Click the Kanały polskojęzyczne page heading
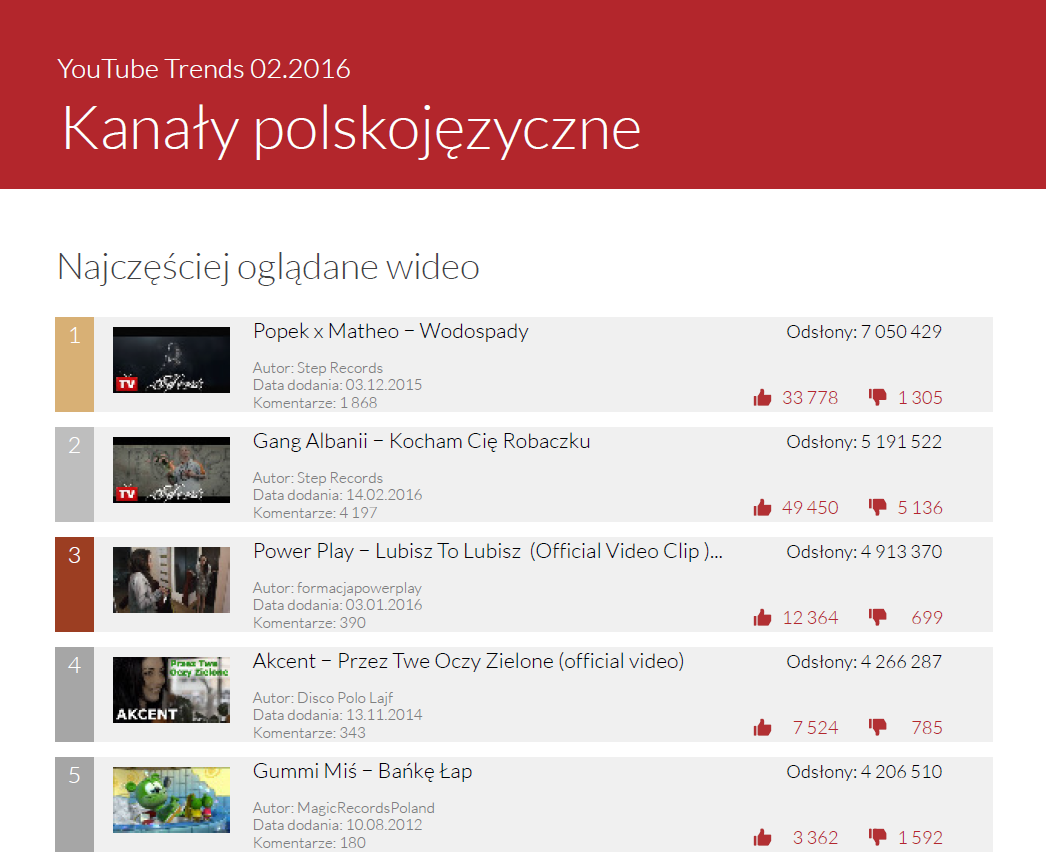This screenshot has width=1046, height=857. pos(351,128)
